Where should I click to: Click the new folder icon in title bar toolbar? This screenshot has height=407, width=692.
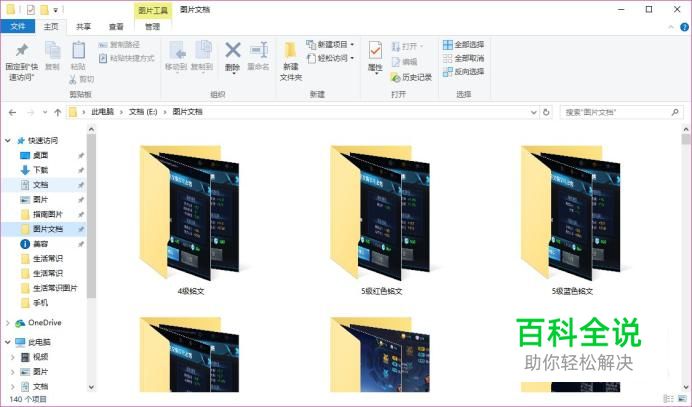coord(44,9)
